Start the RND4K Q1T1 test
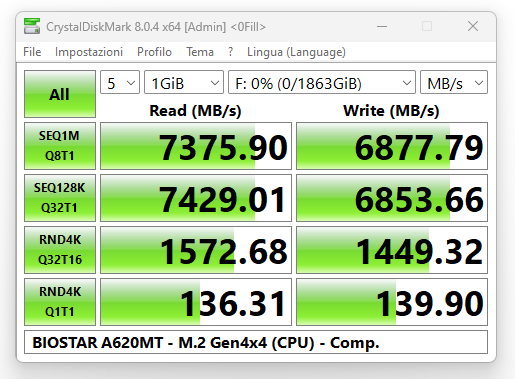Image resolution: width=515 pixels, height=379 pixels. [x=60, y=302]
